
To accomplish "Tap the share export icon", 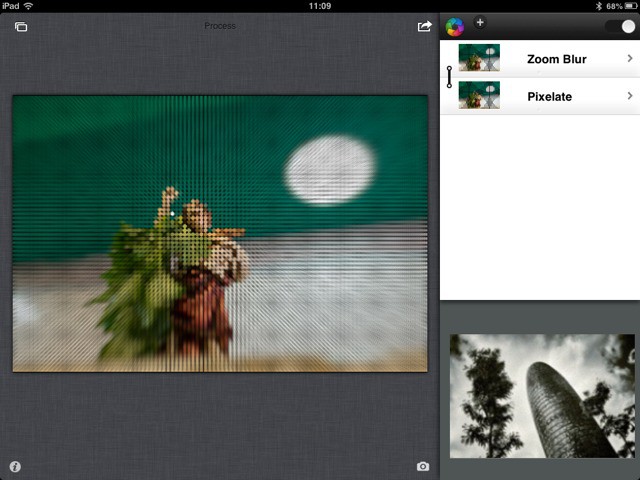I will (424, 26).
